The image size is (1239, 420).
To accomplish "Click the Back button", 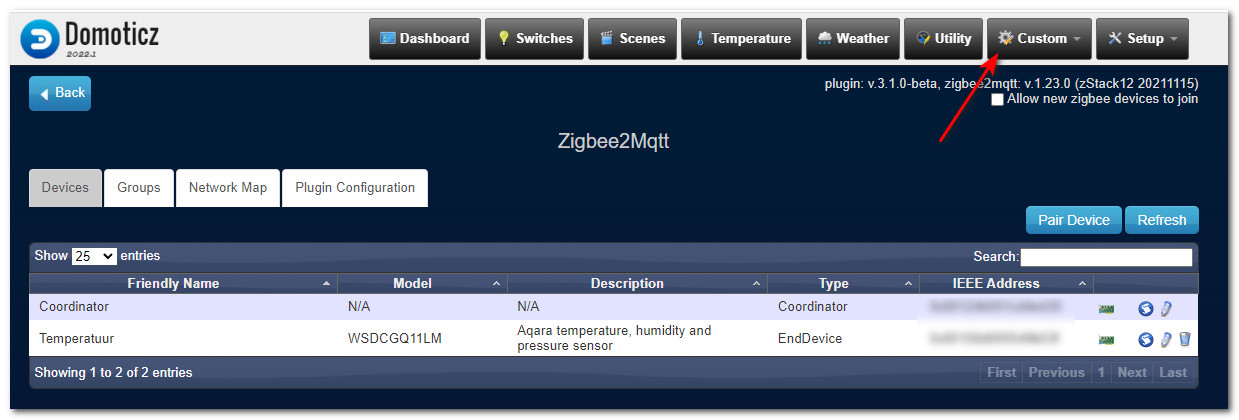I will [60, 93].
